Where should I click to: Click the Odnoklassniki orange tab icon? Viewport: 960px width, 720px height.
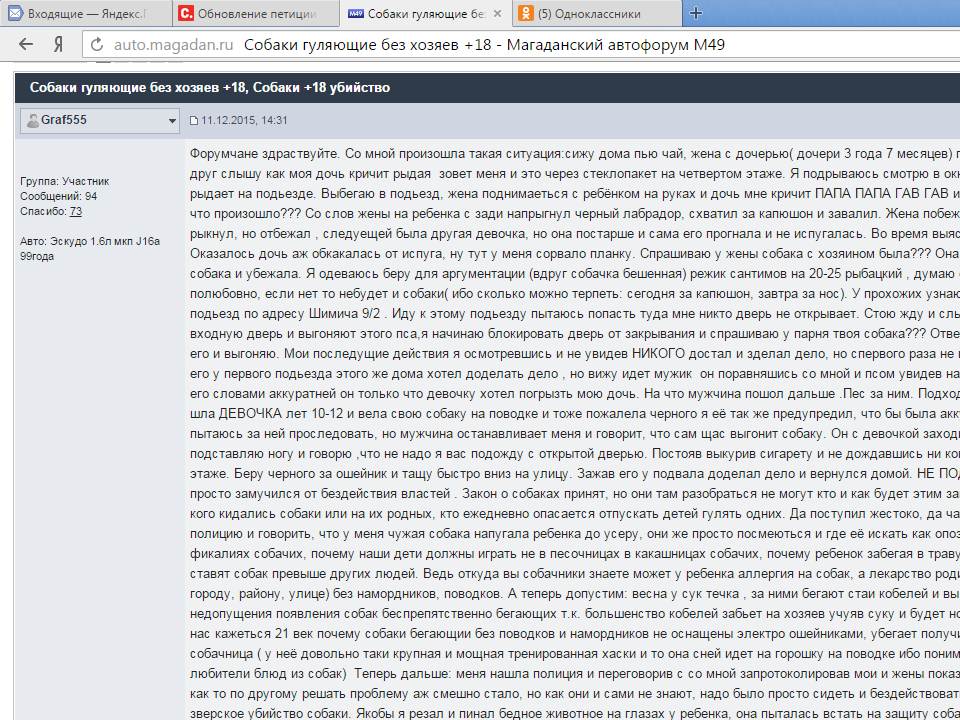pos(526,14)
